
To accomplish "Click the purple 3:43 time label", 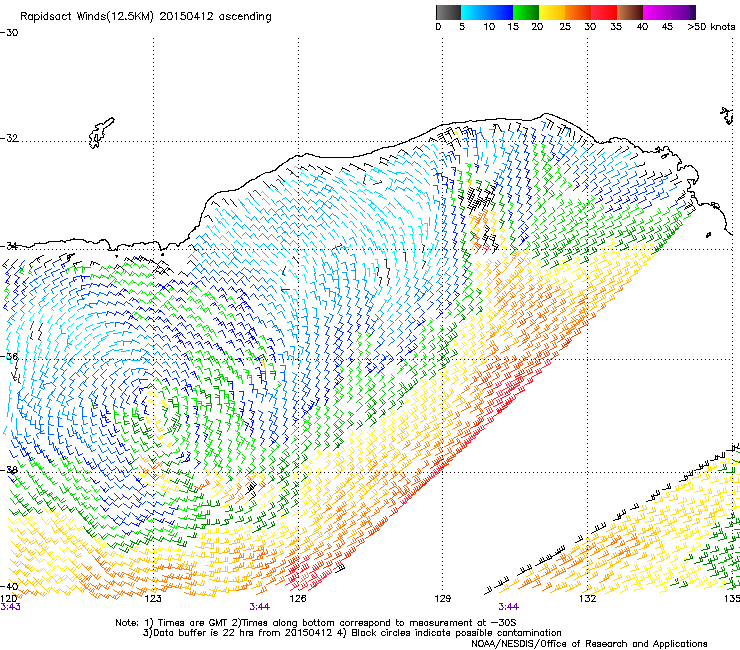I will point(10,607).
